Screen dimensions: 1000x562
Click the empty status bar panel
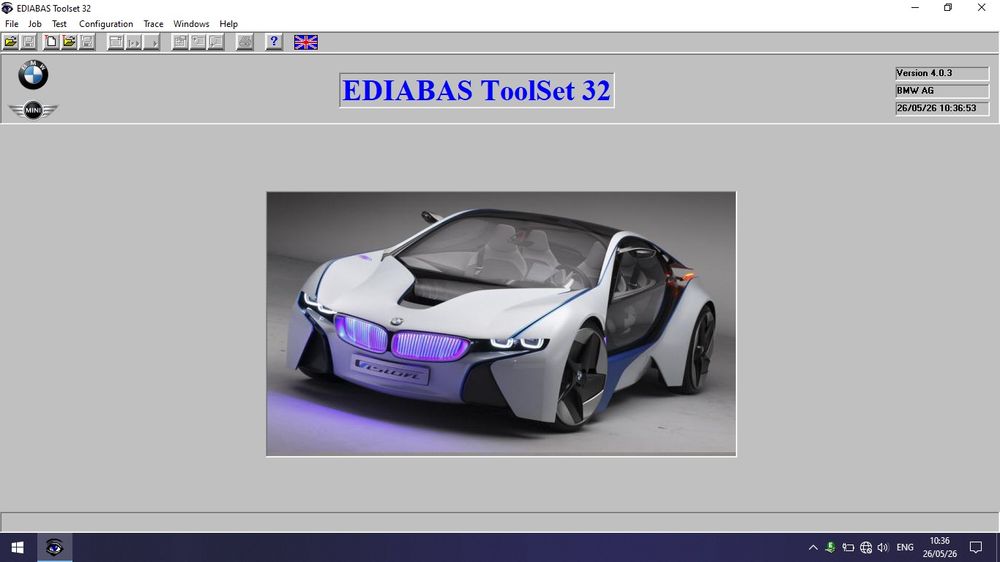500,521
